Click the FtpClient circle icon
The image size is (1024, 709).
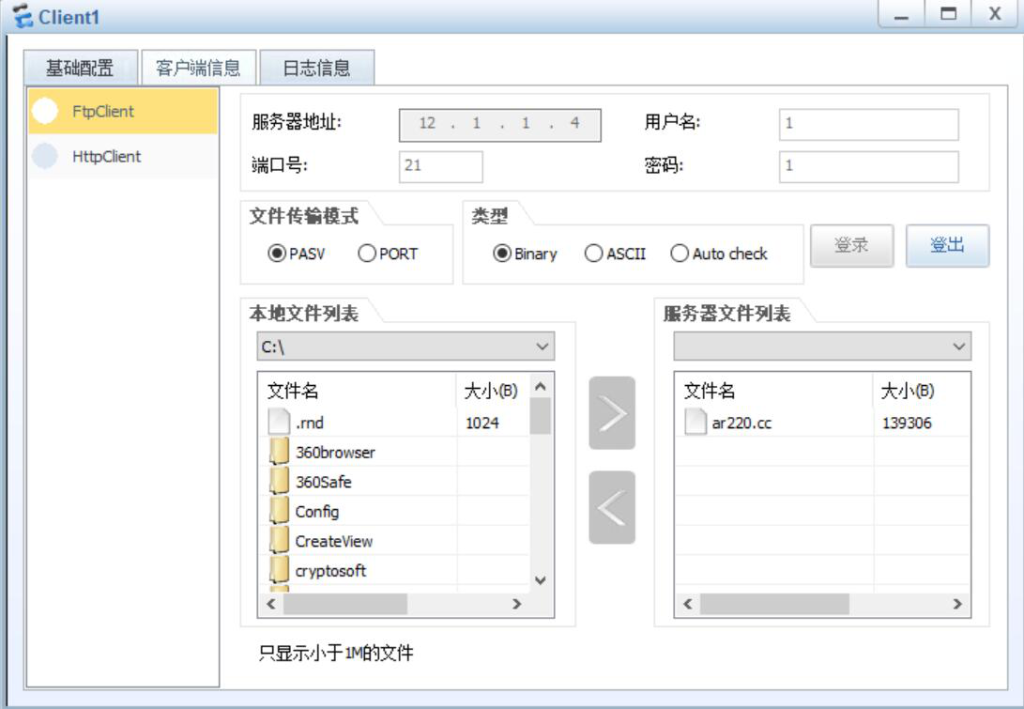pyautogui.click(x=45, y=111)
